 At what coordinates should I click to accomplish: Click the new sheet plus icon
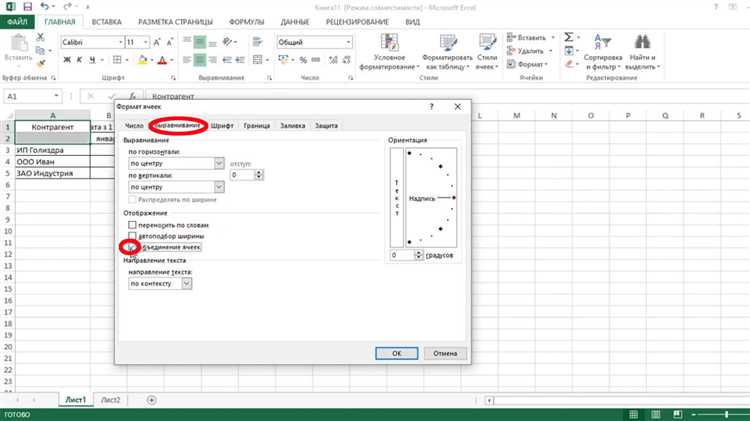click(x=152, y=400)
